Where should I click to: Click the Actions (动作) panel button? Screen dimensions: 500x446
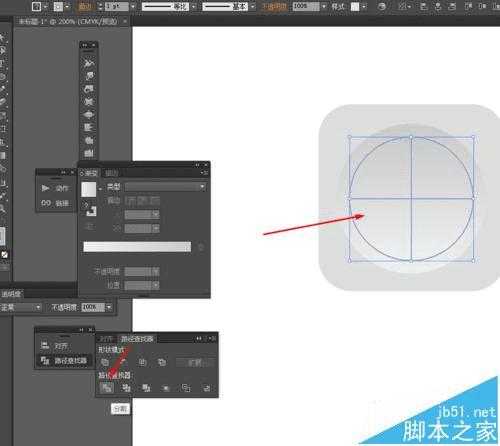[x=55, y=189]
